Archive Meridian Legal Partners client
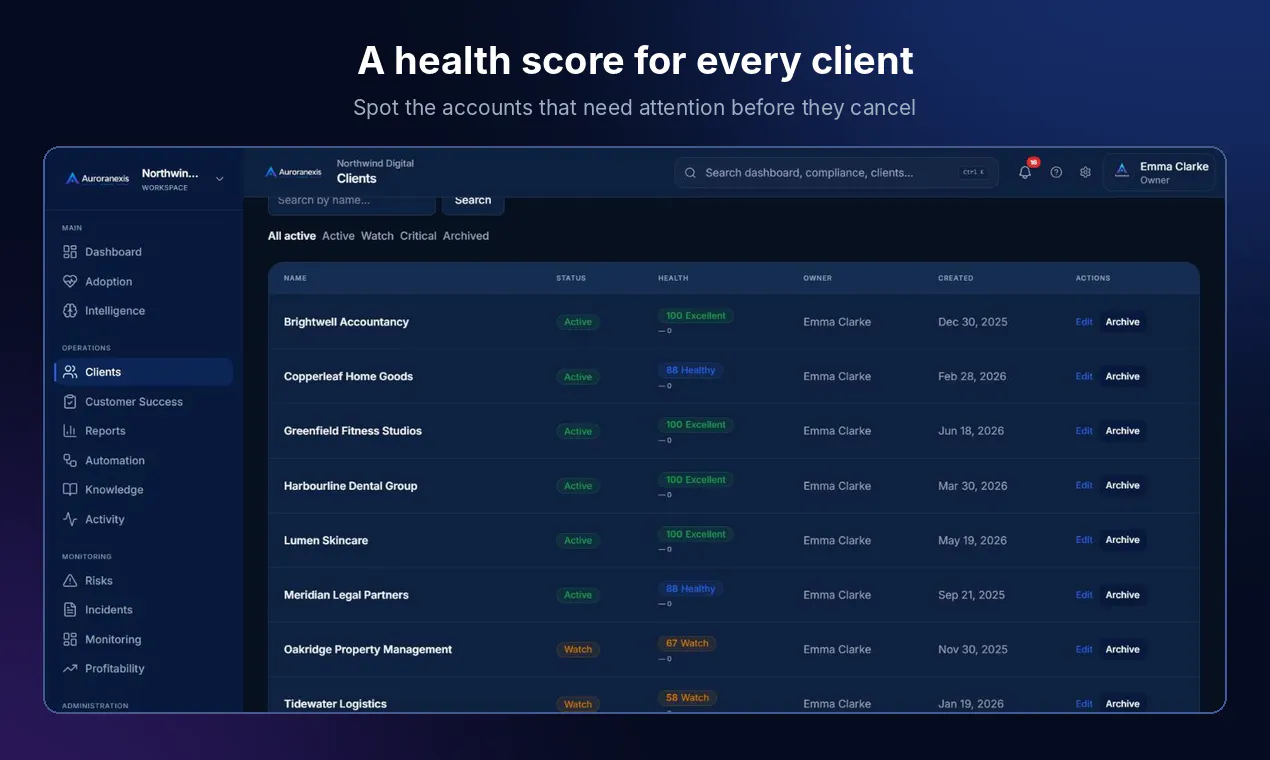The height and width of the screenshot is (760, 1270). tap(1122, 595)
